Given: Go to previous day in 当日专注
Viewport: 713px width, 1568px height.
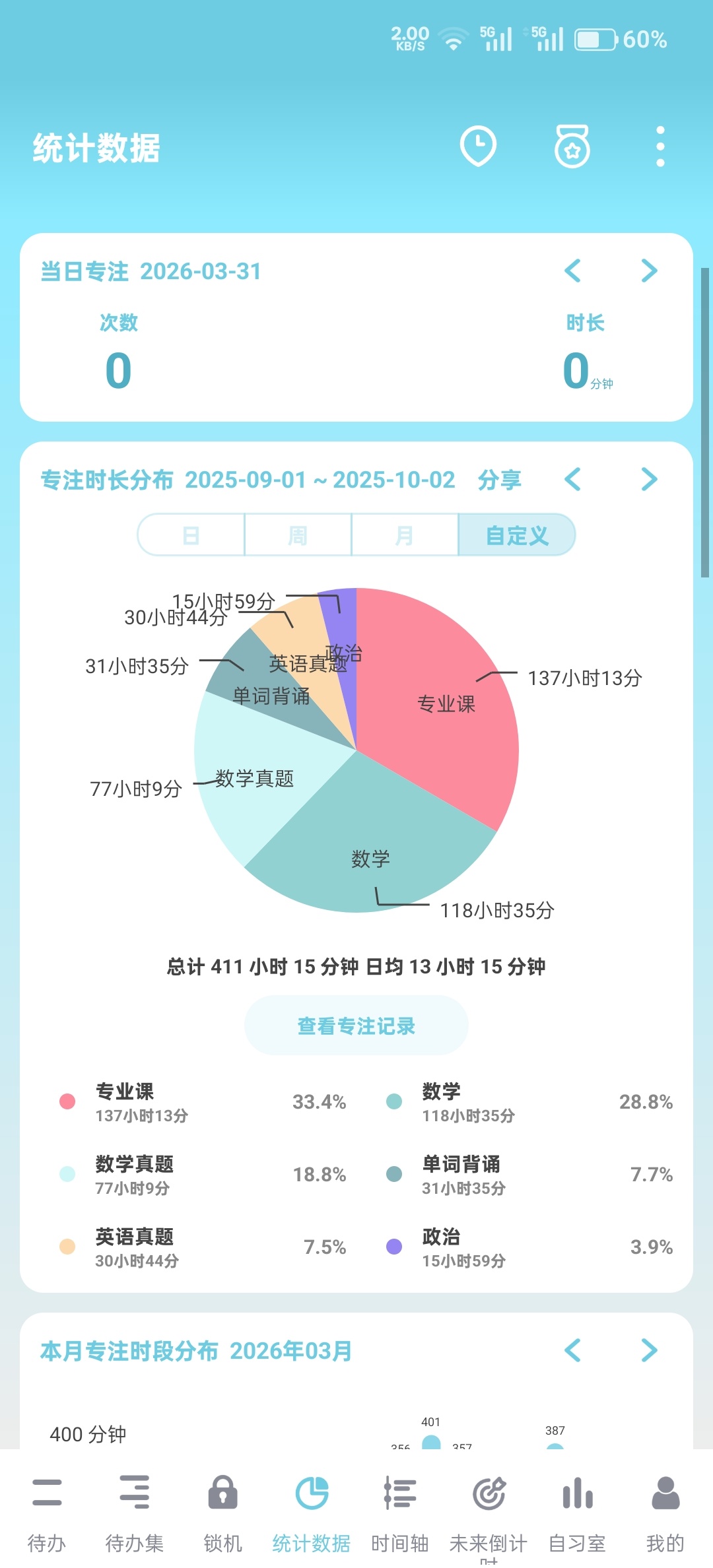Looking at the screenshot, I should (x=572, y=271).
